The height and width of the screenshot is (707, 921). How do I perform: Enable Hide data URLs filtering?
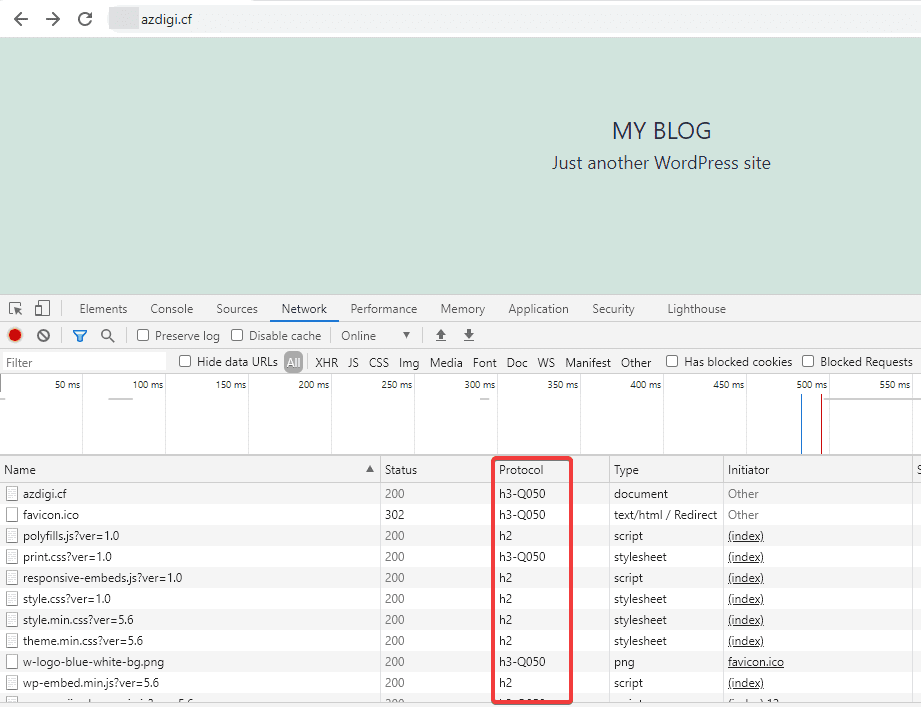184,362
